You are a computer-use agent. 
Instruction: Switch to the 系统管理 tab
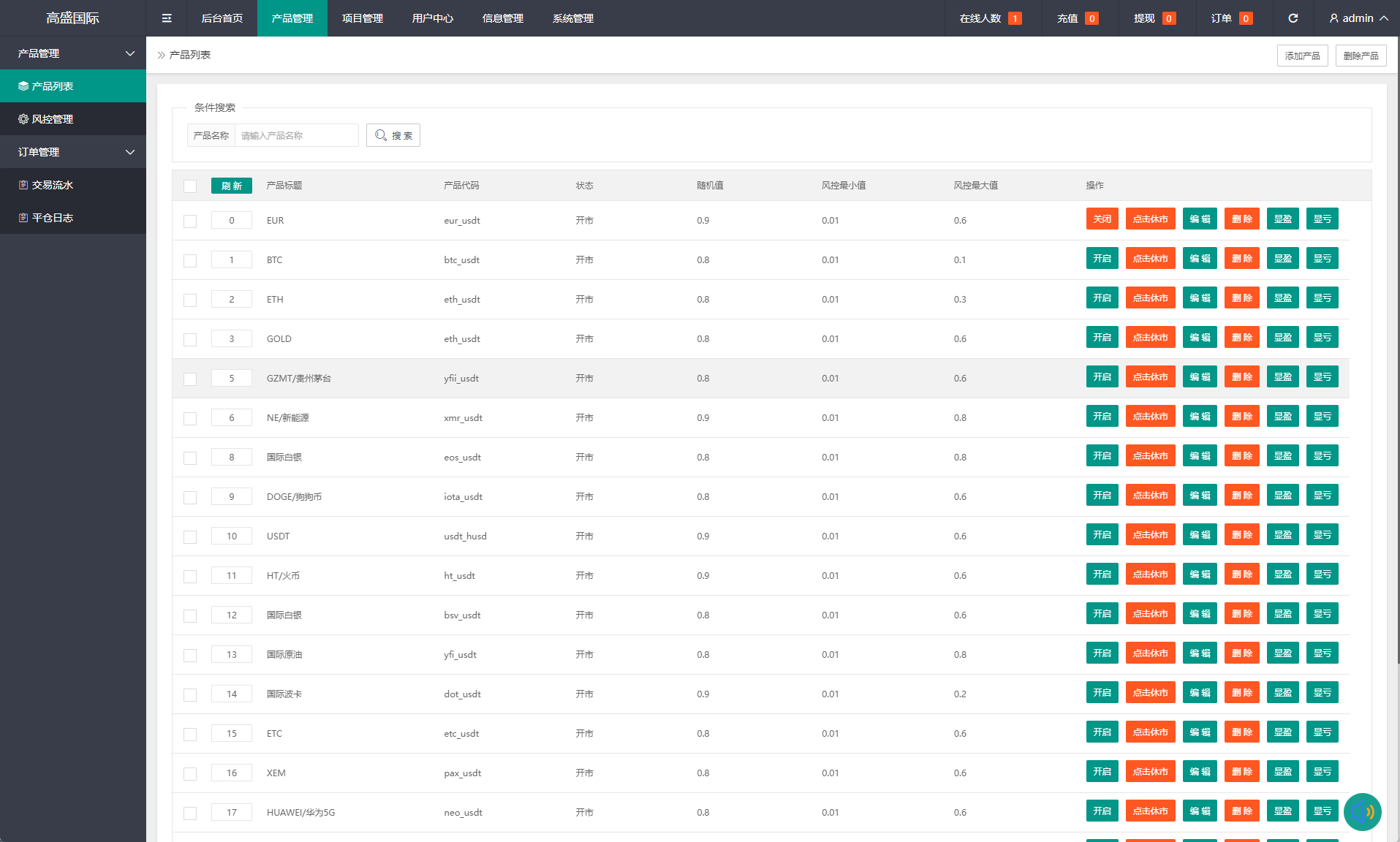[573, 18]
